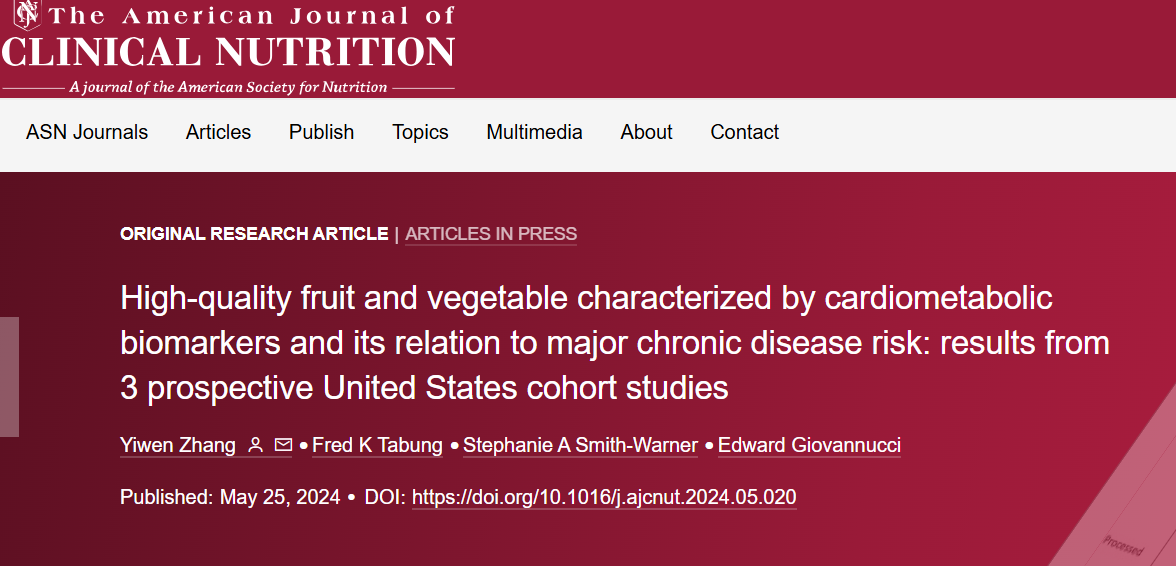
Task: Open the ASN Journals menu
Action: click(87, 132)
